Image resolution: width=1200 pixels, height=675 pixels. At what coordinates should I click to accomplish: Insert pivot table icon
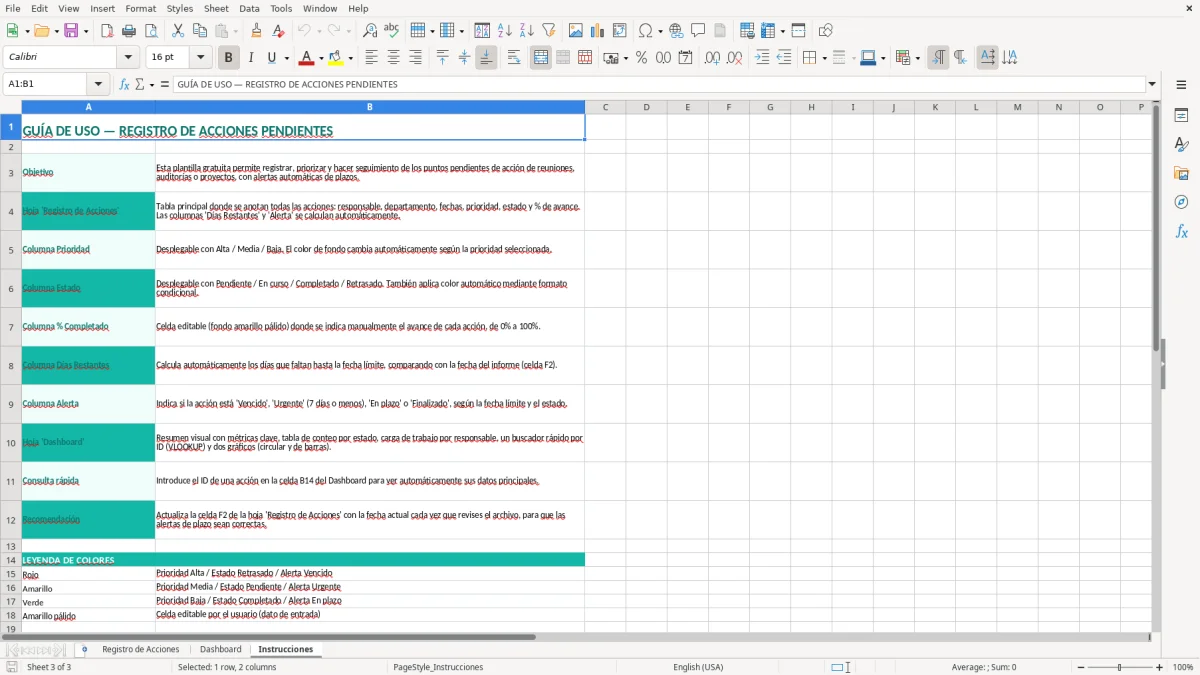tap(620, 31)
